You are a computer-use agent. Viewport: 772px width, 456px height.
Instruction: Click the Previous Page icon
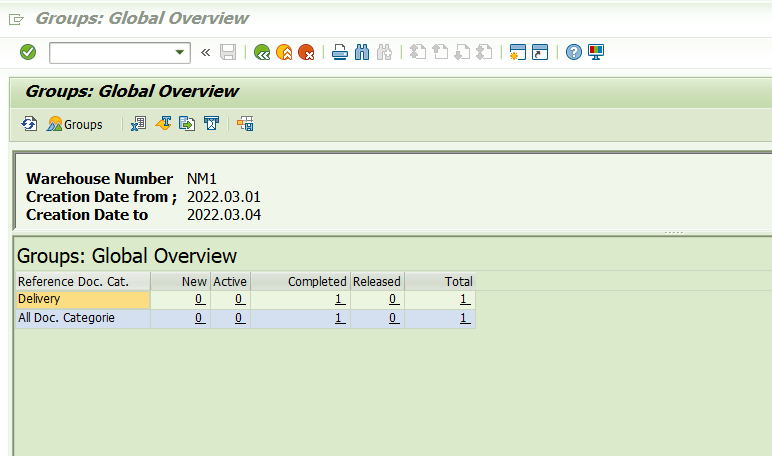point(440,52)
